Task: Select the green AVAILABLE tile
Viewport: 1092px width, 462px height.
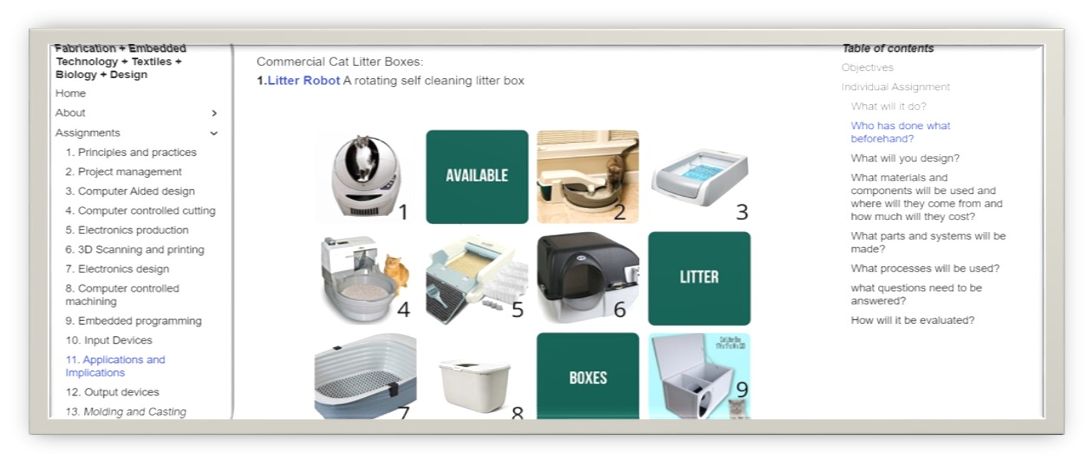Action: click(x=477, y=177)
